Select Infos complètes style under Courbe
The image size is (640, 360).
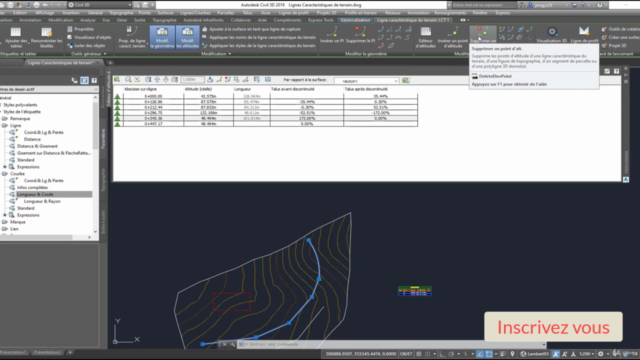[32, 187]
